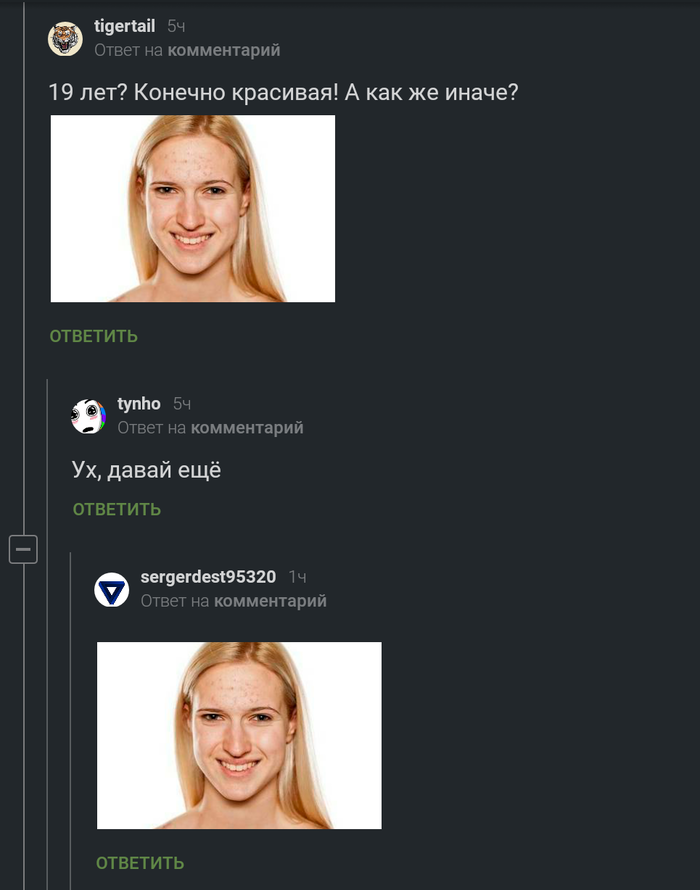Open parent комментарий link under tynho
Image resolution: width=700 pixels, height=890 pixels.
247,428
